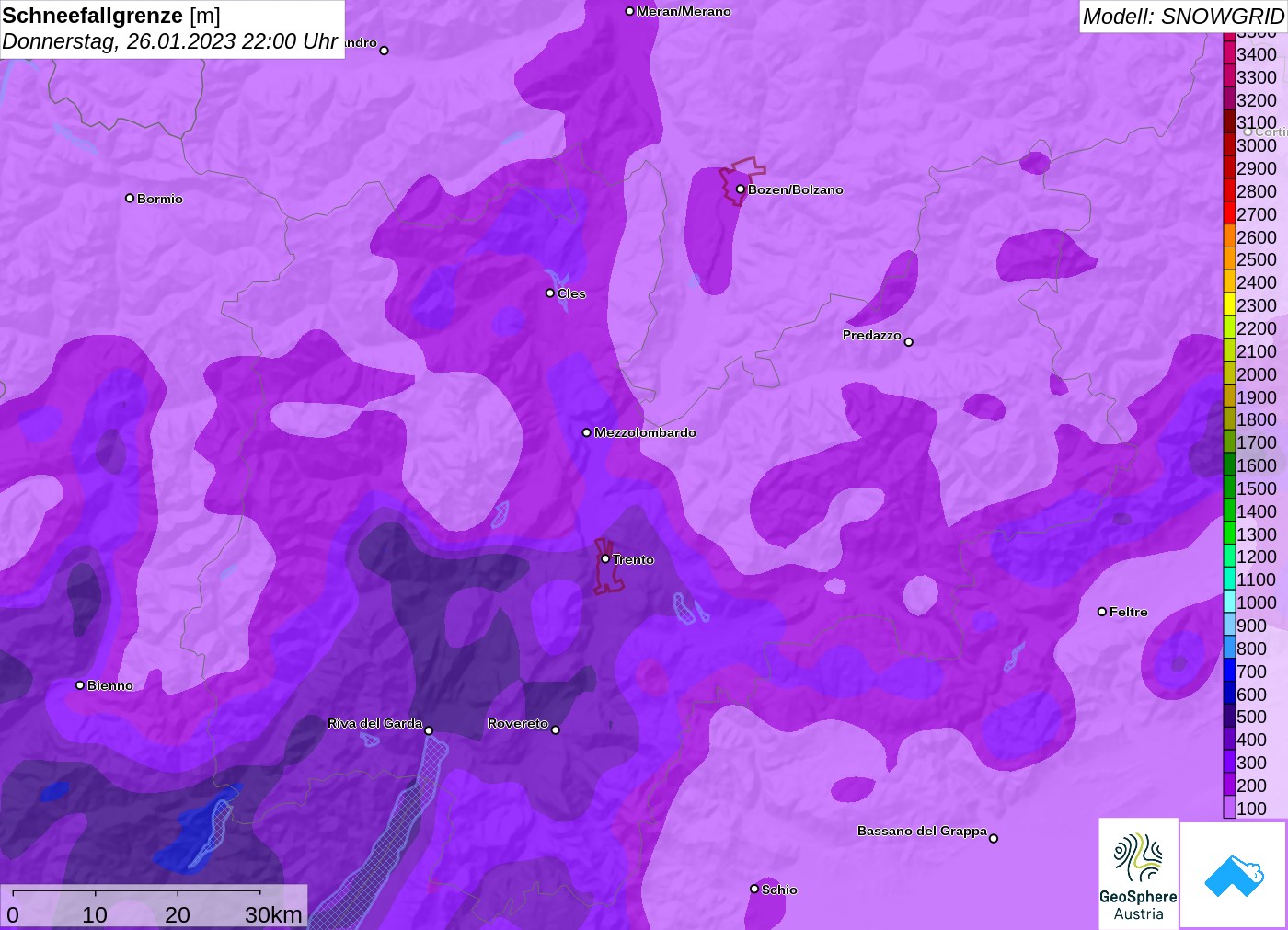Click the 300 m legend color swatch
Viewport: 1288px width, 930px height.
click(1229, 762)
